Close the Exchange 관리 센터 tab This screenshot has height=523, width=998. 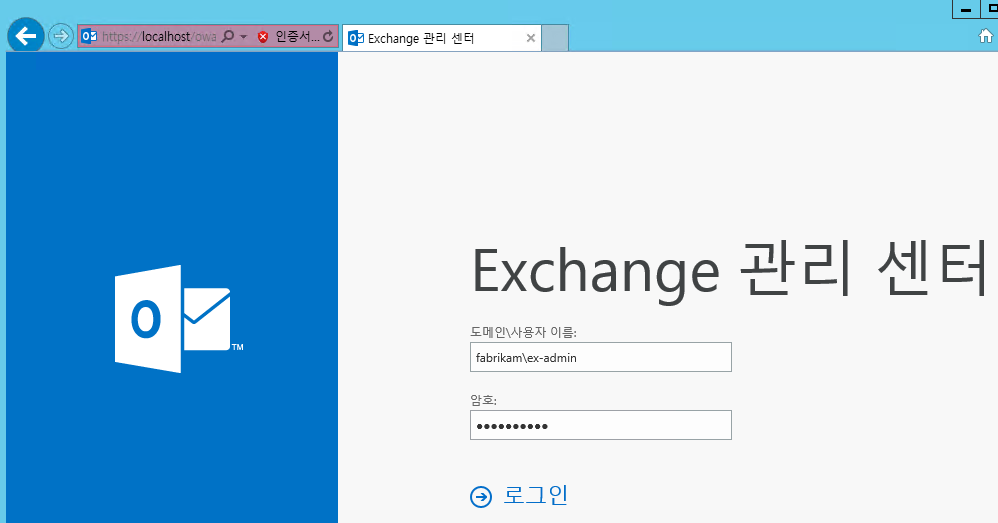coord(531,38)
